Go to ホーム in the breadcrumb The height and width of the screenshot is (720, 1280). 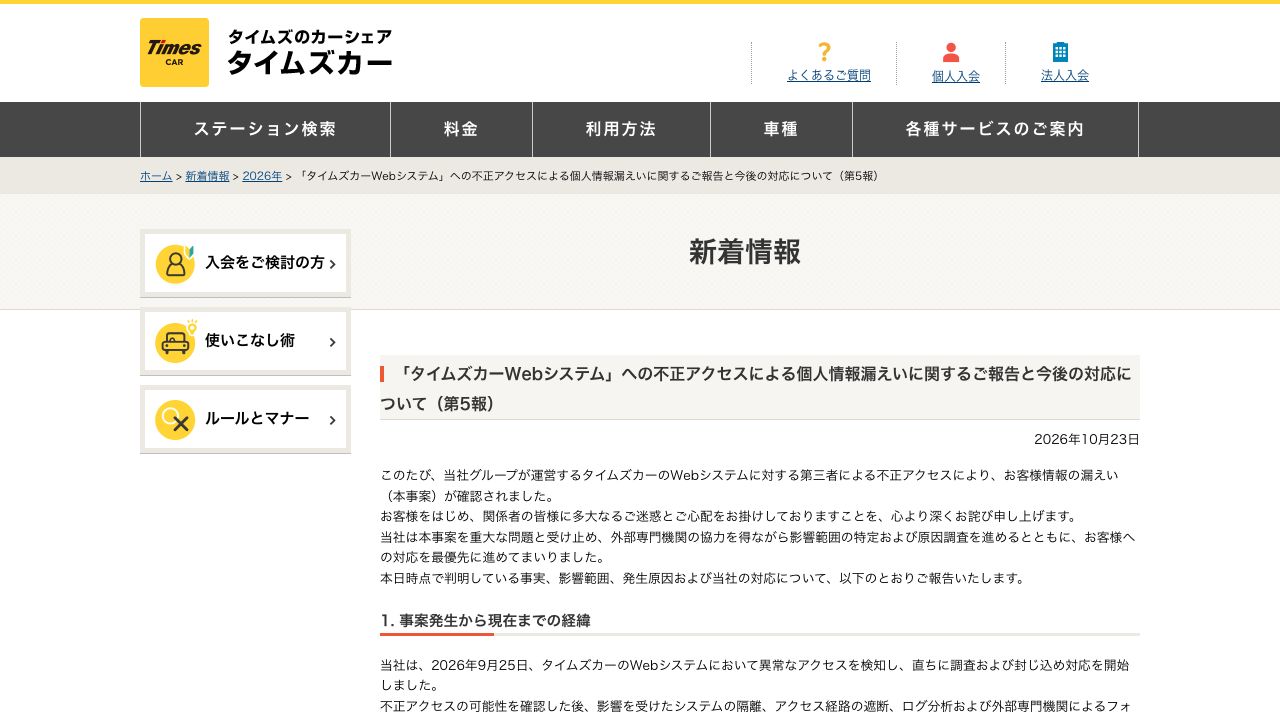point(156,176)
